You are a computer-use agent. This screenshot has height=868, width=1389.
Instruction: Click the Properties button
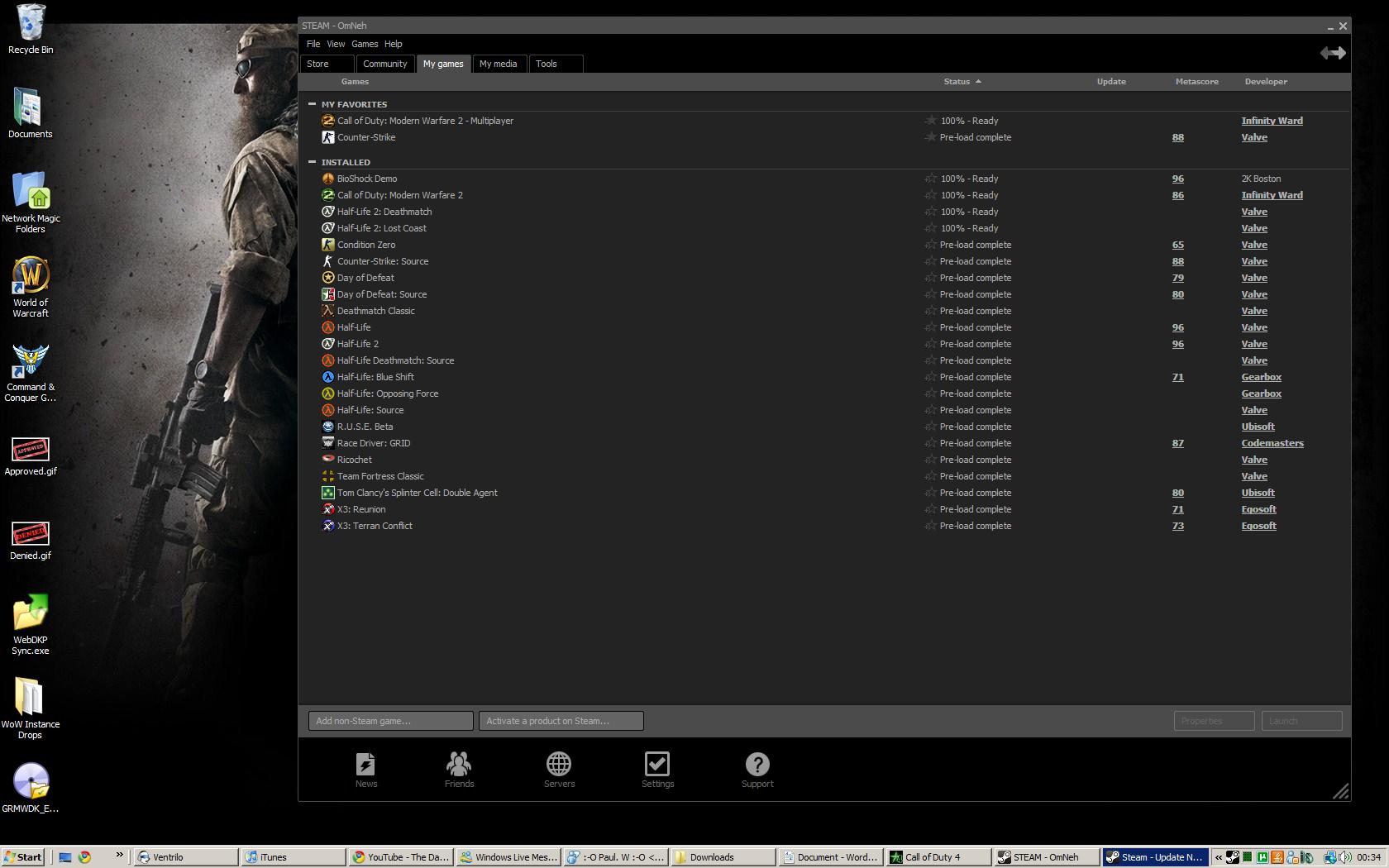point(1214,721)
